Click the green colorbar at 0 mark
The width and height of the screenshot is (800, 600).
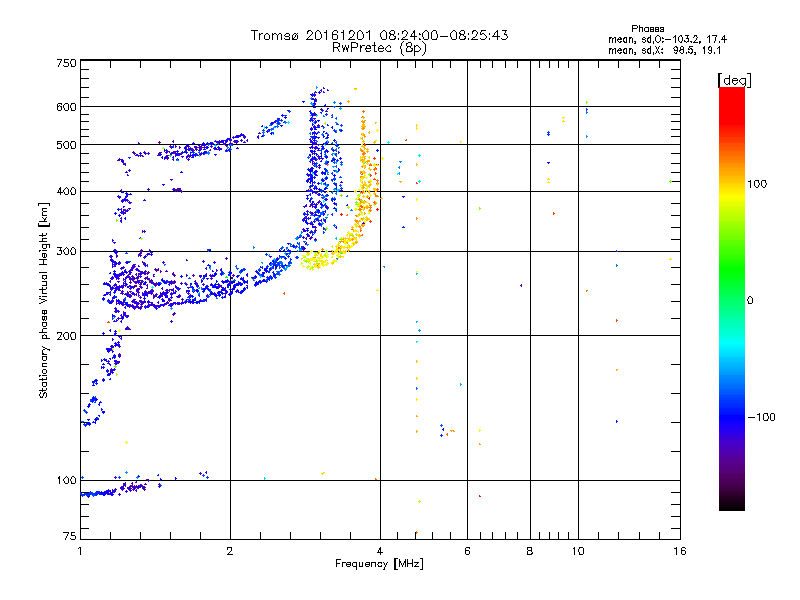click(x=732, y=300)
